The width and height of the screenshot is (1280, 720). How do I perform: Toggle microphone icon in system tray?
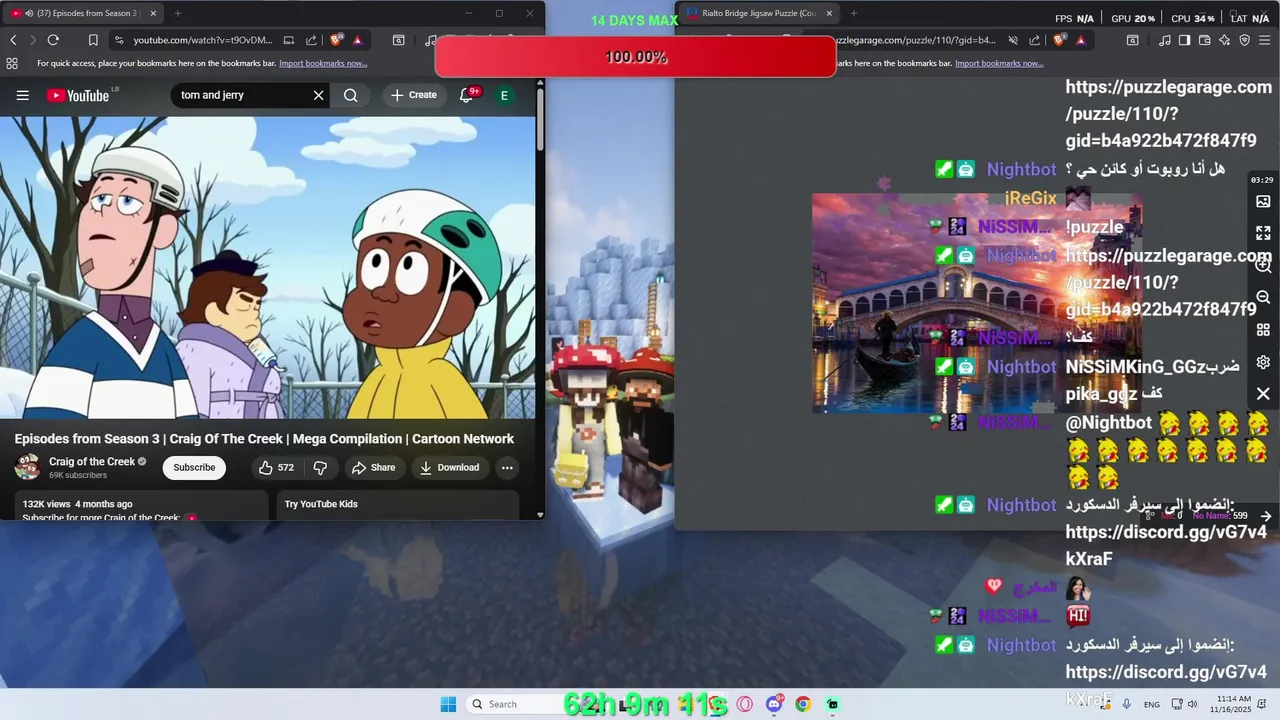coord(1127,704)
